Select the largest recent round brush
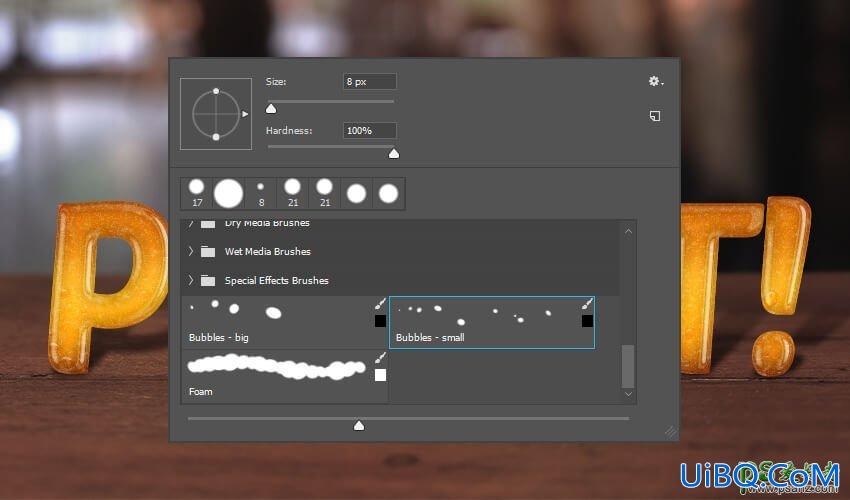Image resolution: width=850 pixels, height=500 pixels. pos(228,194)
